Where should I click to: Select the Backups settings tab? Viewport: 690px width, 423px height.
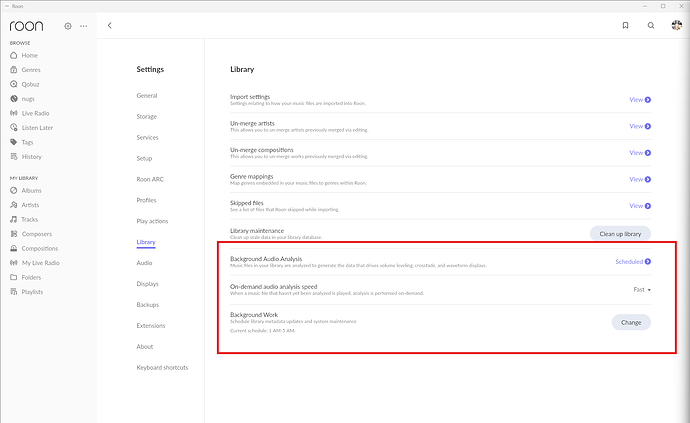click(x=147, y=305)
